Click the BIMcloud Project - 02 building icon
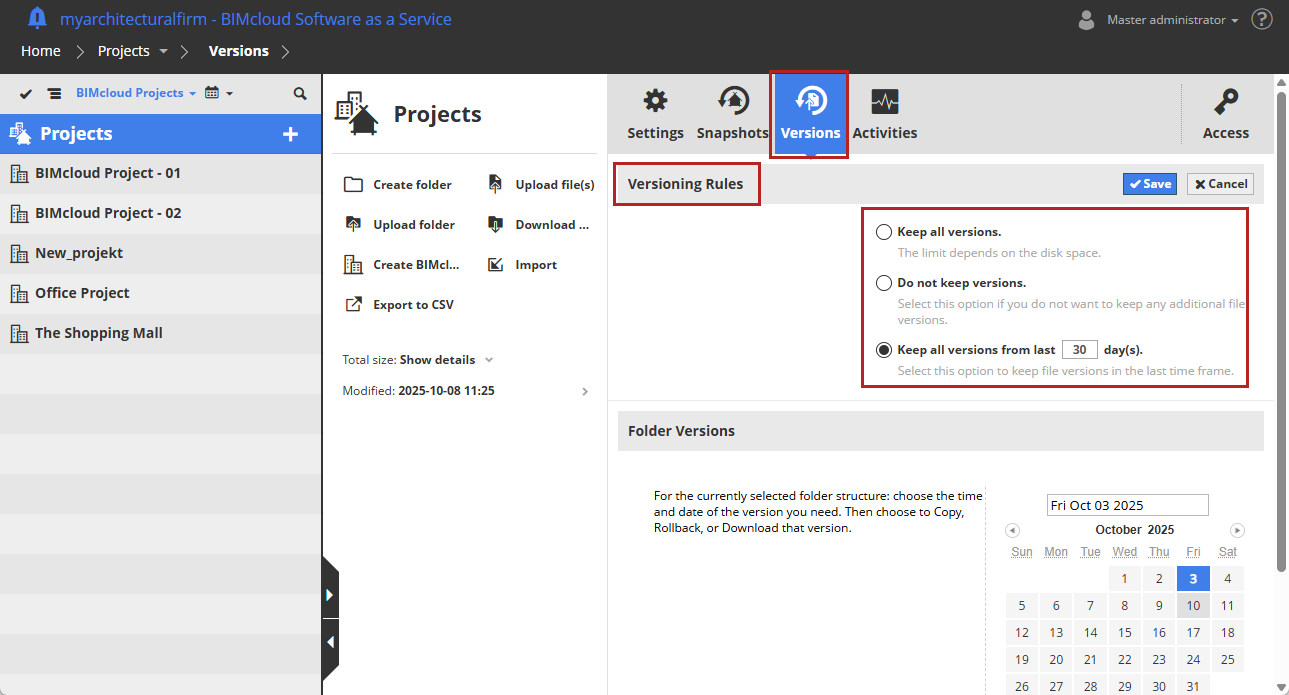Image resolution: width=1289 pixels, height=695 pixels. click(18, 214)
